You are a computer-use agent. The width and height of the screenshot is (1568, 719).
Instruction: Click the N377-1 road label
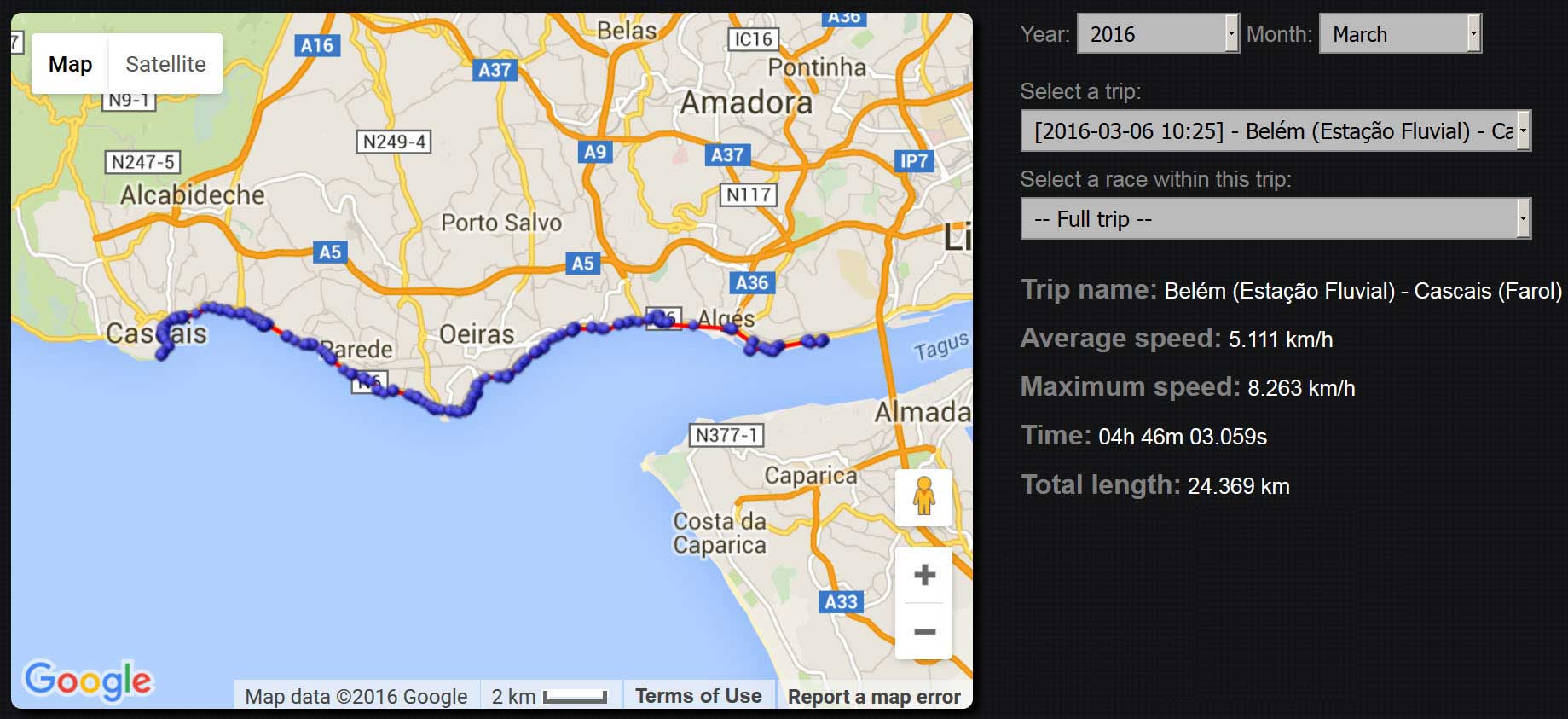726,435
